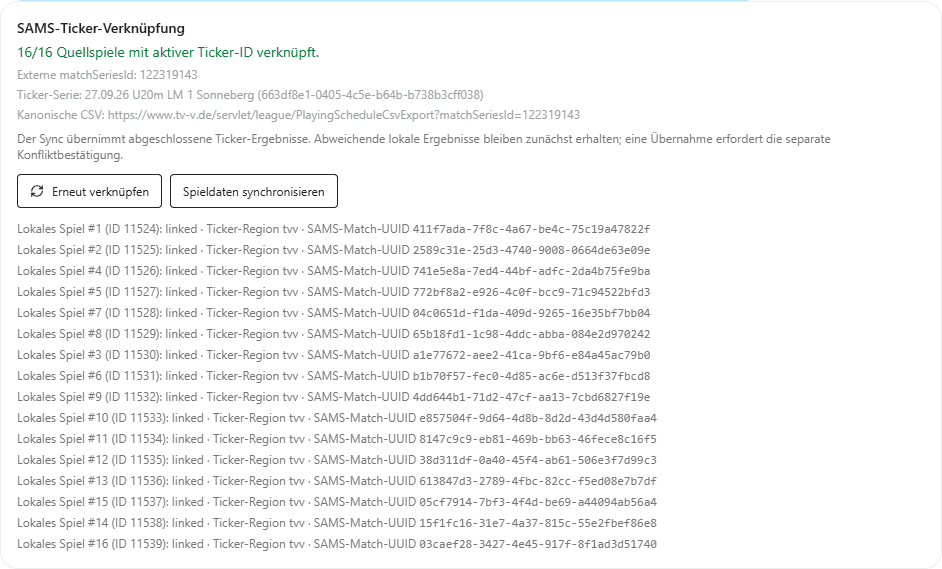Select row Lokales Spiel #10 (ID 11533)
942x569 pixels.
pyautogui.click(x=336, y=418)
